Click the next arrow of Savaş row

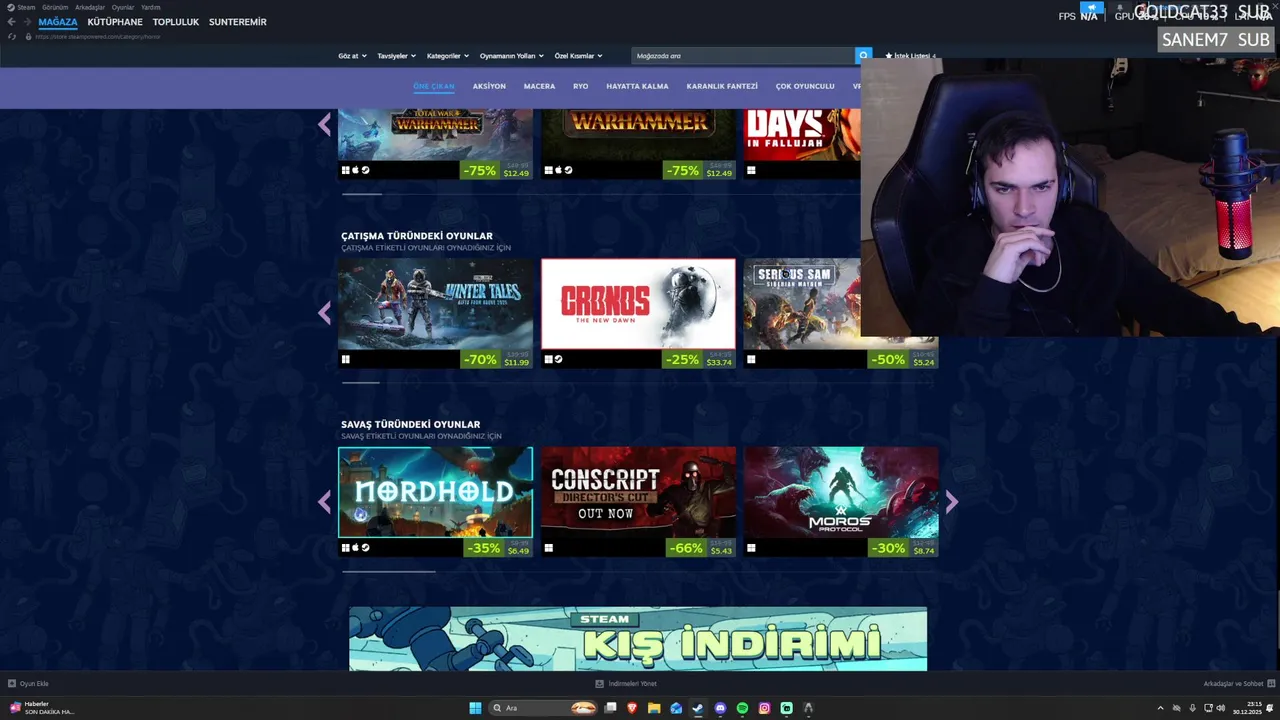click(952, 502)
